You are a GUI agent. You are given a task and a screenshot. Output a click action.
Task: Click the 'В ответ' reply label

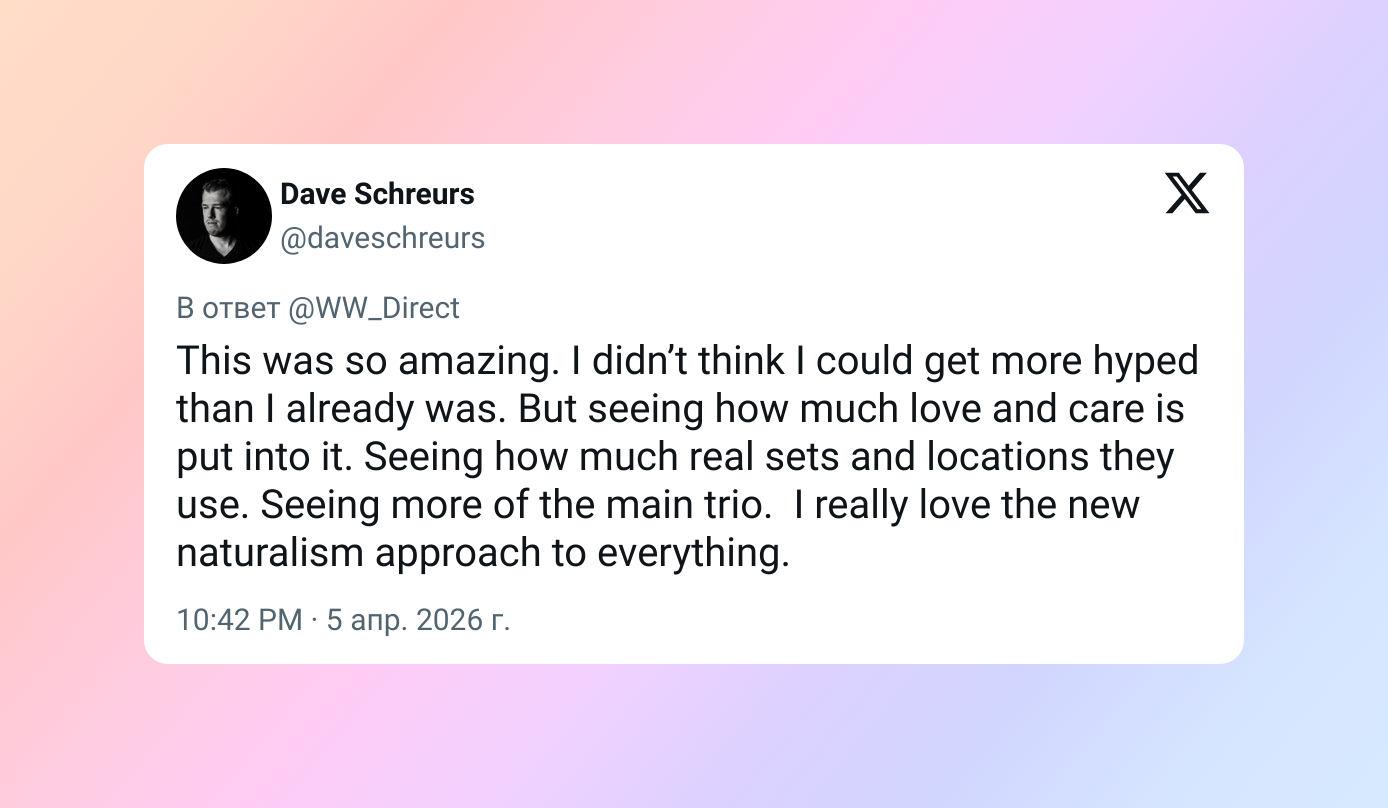tap(228, 308)
